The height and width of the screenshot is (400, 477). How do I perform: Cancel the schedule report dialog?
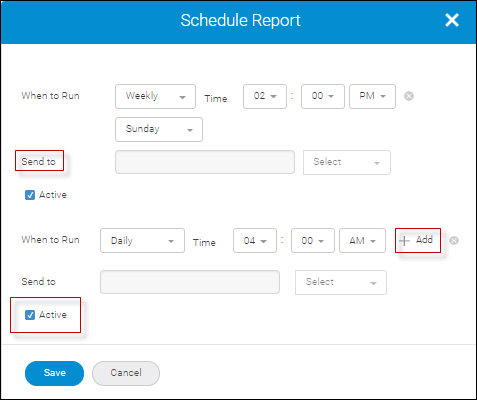[x=126, y=373]
